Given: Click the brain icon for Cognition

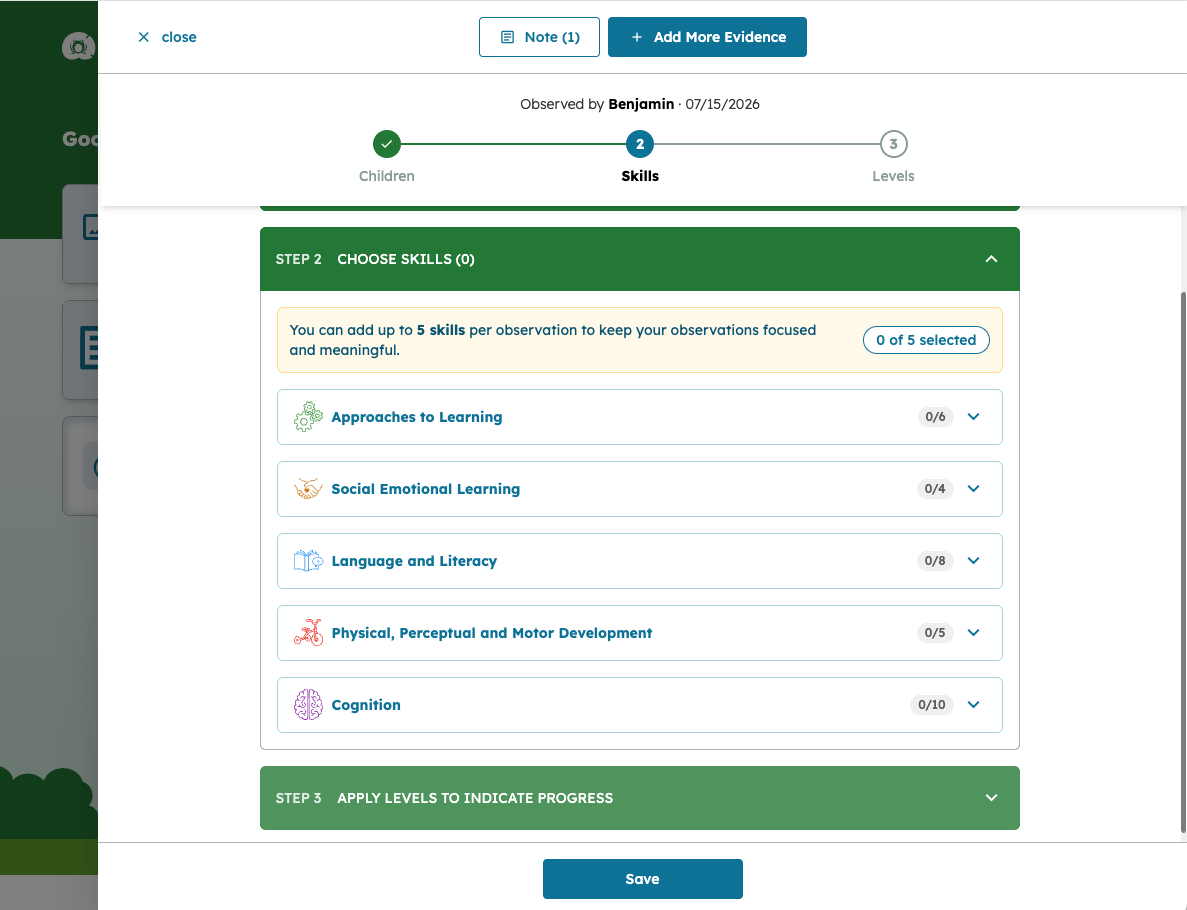Looking at the screenshot, I should click(x=308, y=705).
